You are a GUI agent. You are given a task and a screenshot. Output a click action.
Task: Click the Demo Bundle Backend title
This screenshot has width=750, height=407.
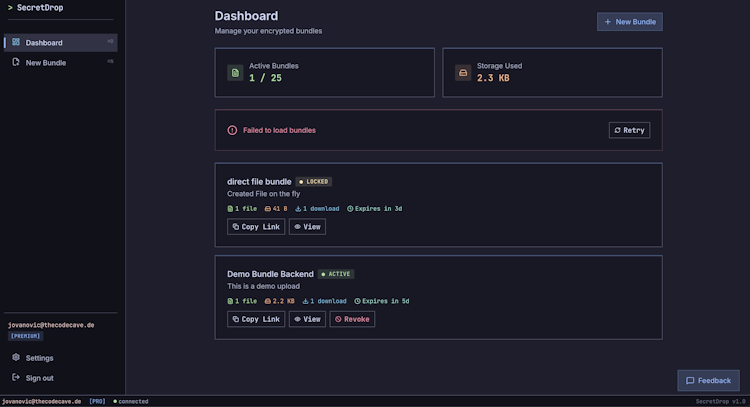[x=270, y=274]
